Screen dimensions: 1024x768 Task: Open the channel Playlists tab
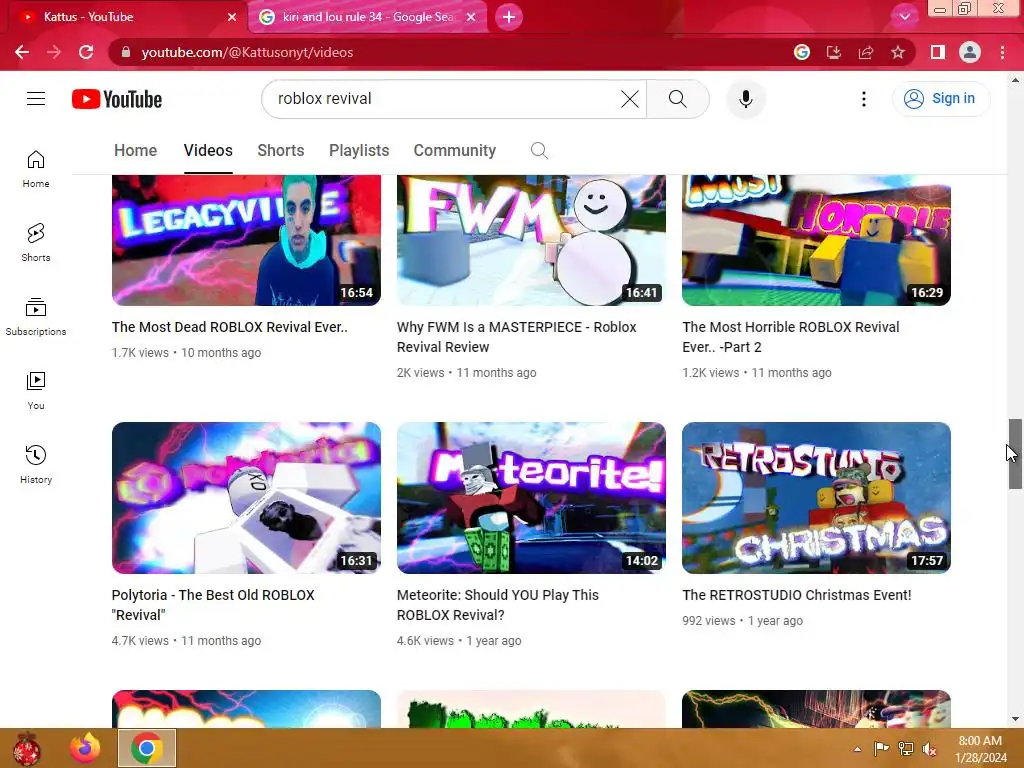tap(359, 150)
